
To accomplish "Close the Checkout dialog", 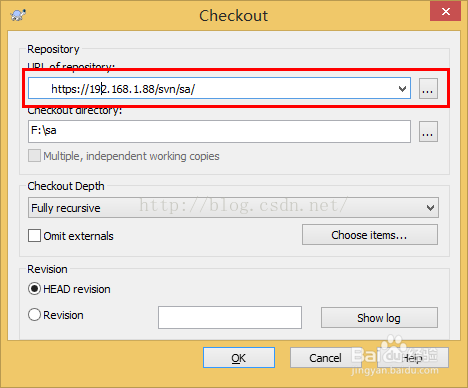I will 446,12.
